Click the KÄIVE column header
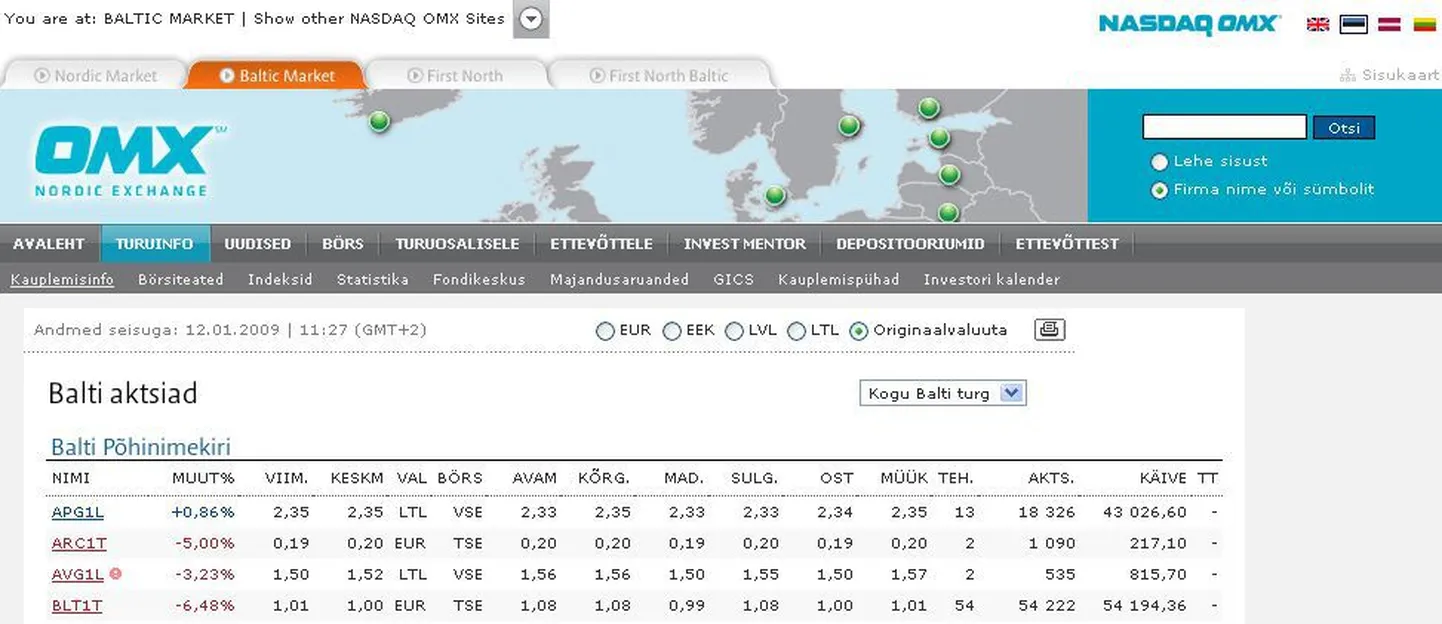Screen dimensions: 1442x624 click(1163, 478)
